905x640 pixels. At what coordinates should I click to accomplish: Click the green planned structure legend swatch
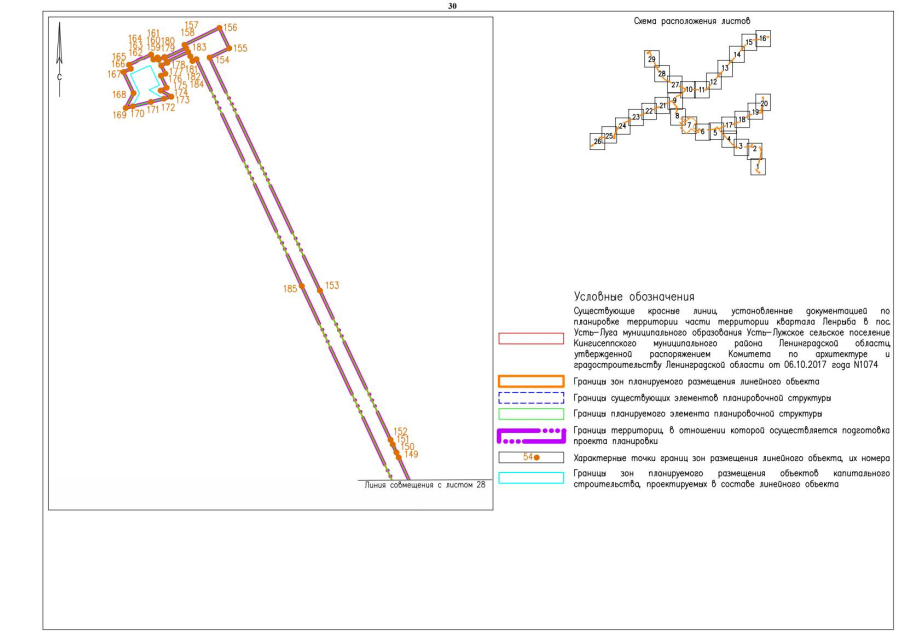point(530,413)
